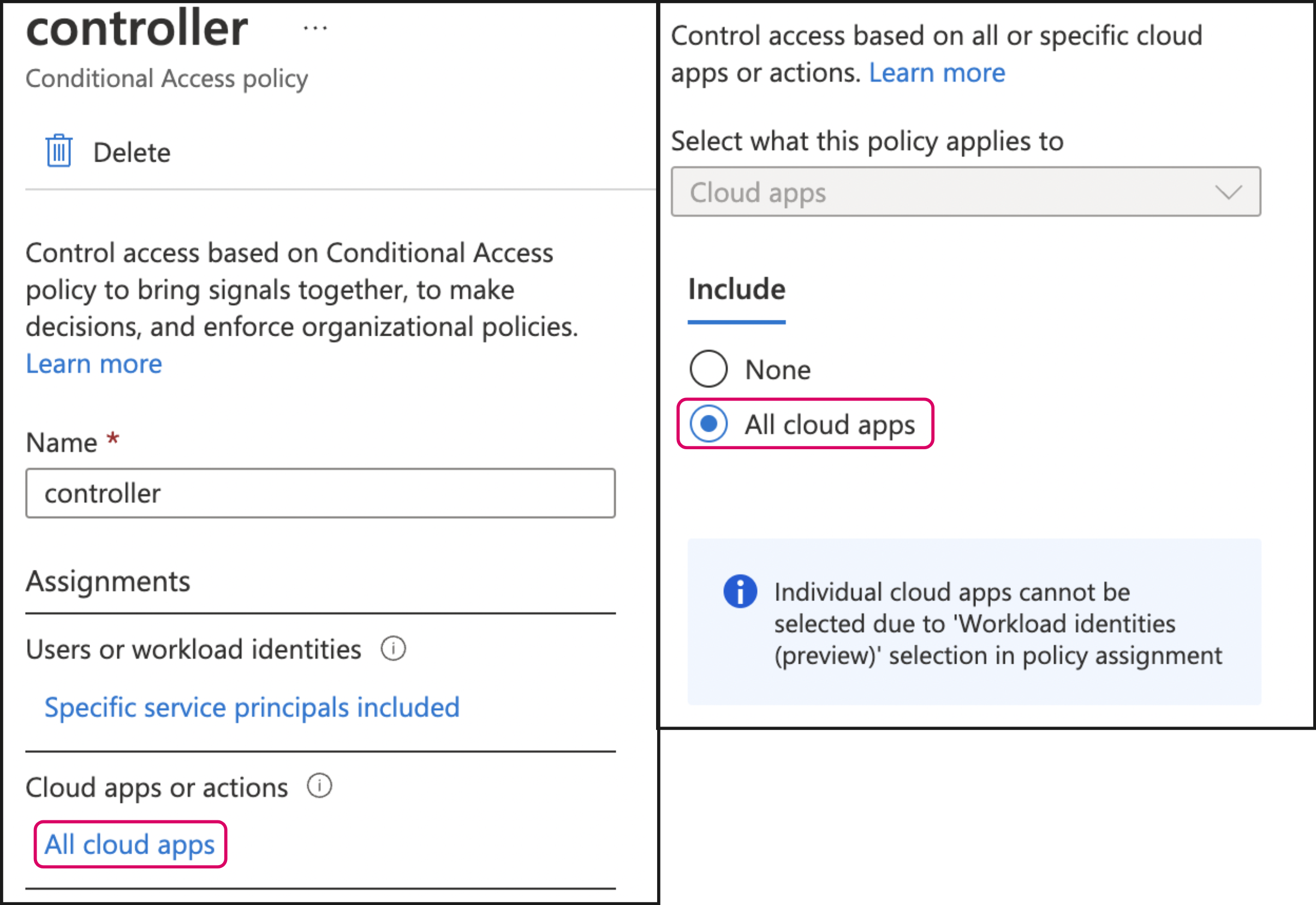Click the Delete trash can icon
The image size is (1316, 905).
point(59,151)
